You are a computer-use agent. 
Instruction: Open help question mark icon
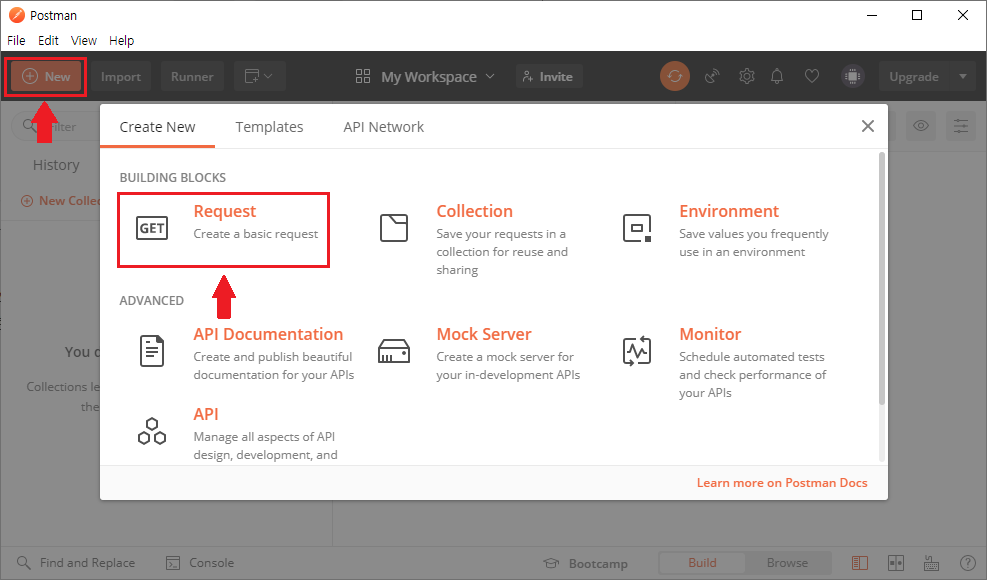point(967,563)
